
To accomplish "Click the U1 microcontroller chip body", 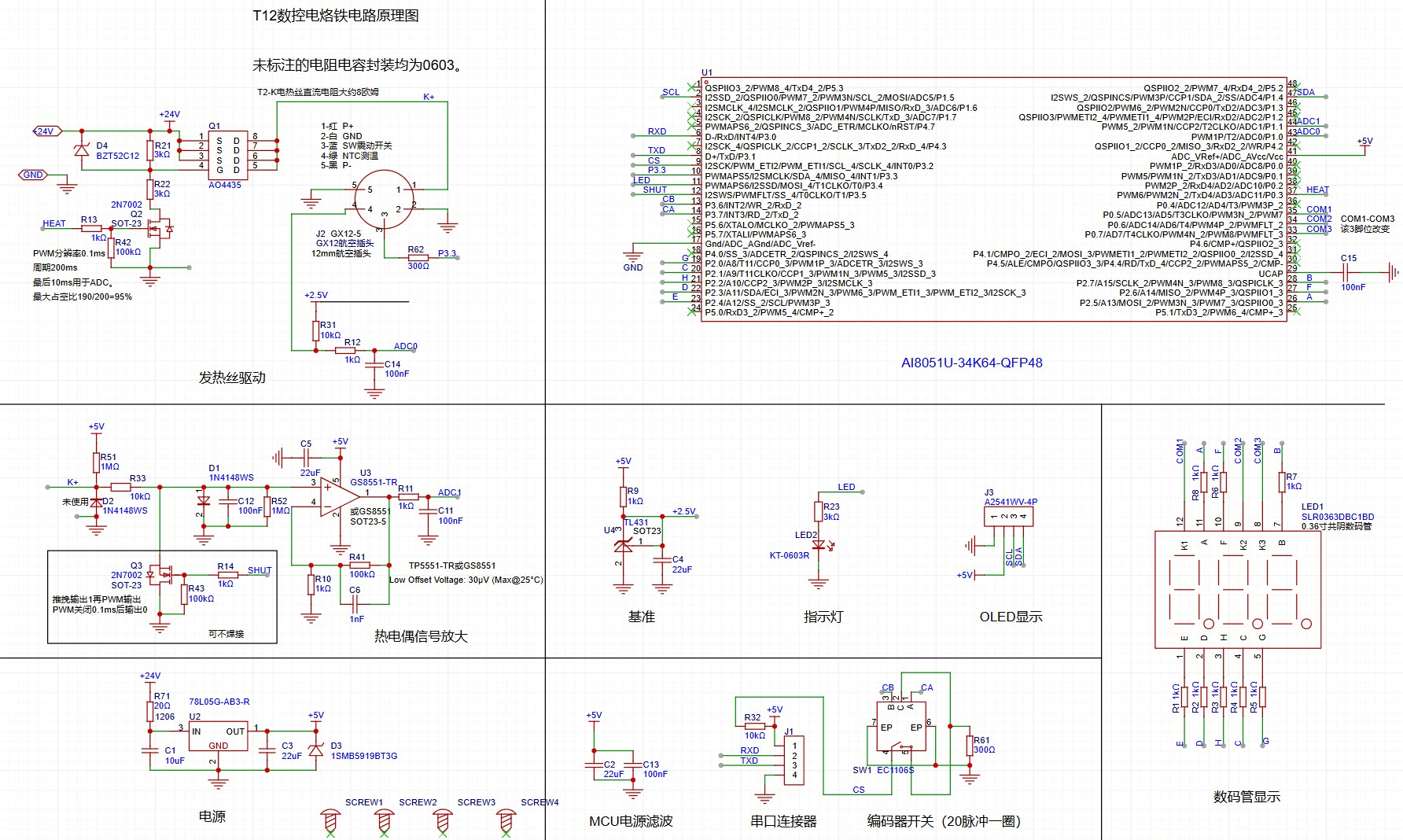I will (993, 199).
